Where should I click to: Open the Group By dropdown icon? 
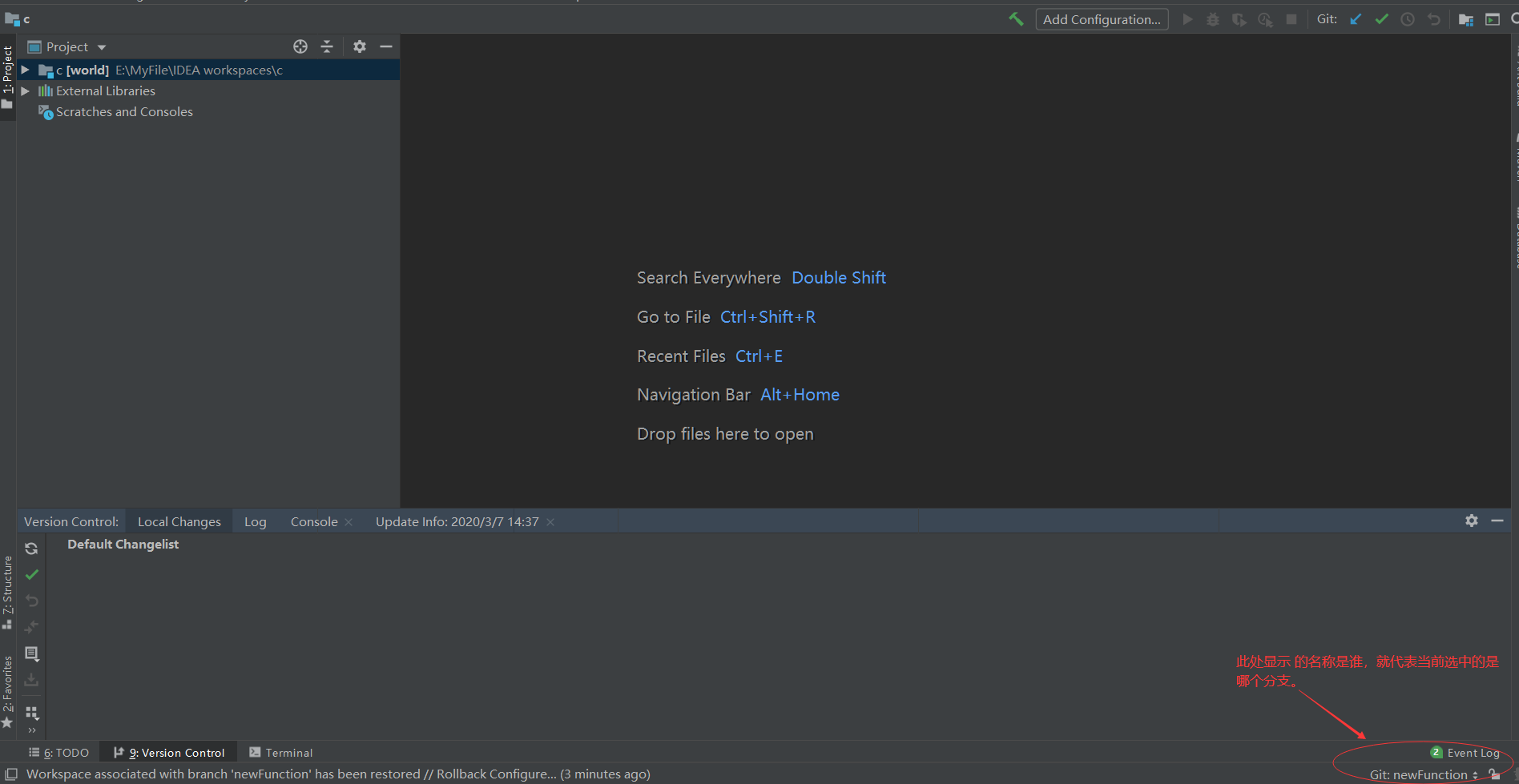[x=31, y=713]
